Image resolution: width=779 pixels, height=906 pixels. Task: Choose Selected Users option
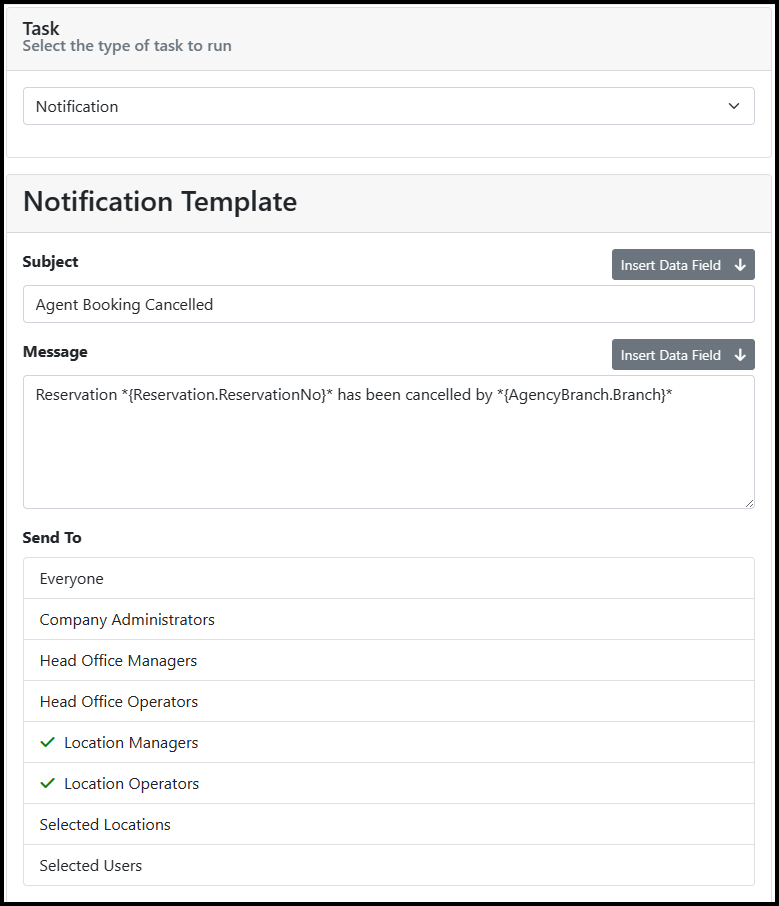(388, 866)
